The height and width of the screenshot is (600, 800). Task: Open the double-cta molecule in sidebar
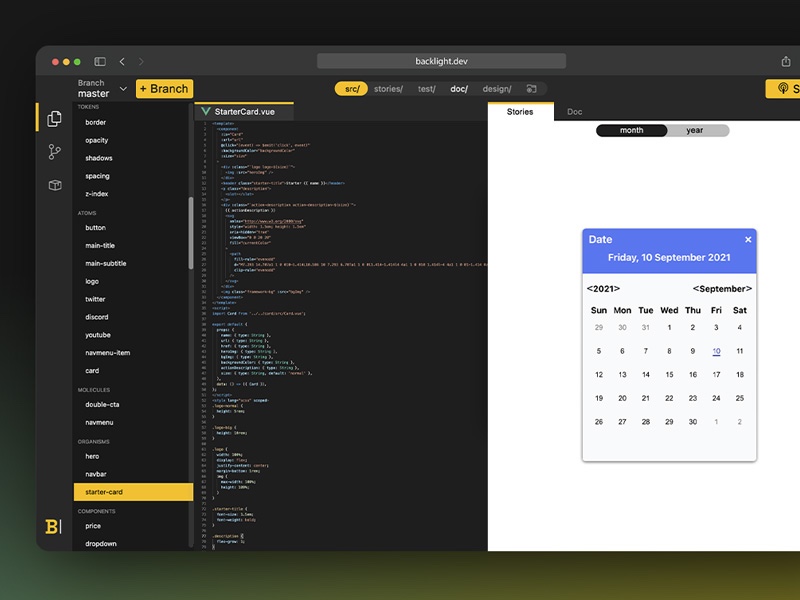click(102, 405)
